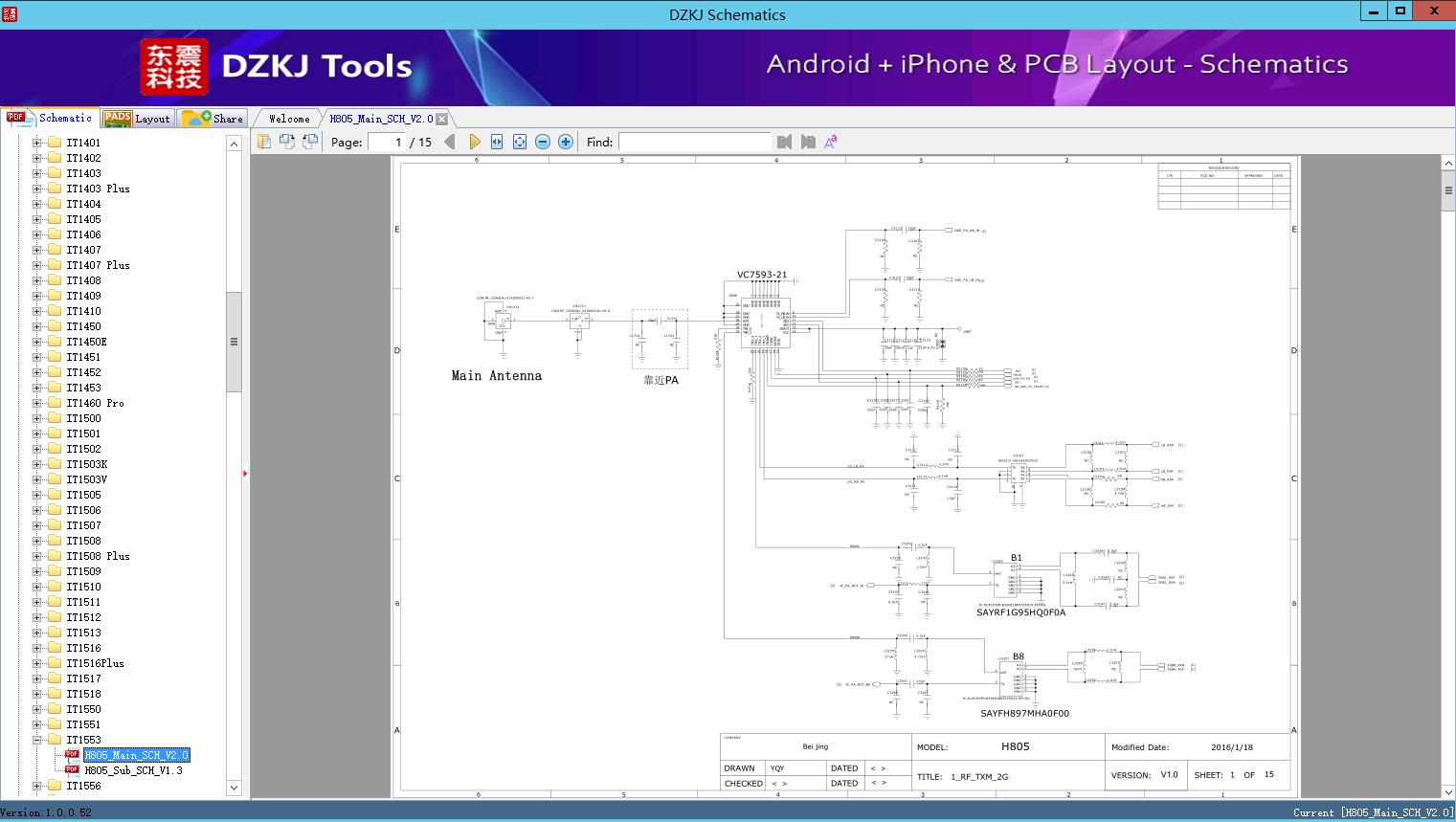Click the fit whole page icon

[520, 142]
